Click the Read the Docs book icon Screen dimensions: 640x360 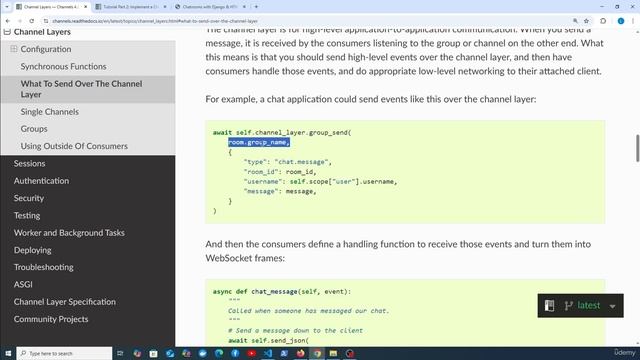[549, 305]
